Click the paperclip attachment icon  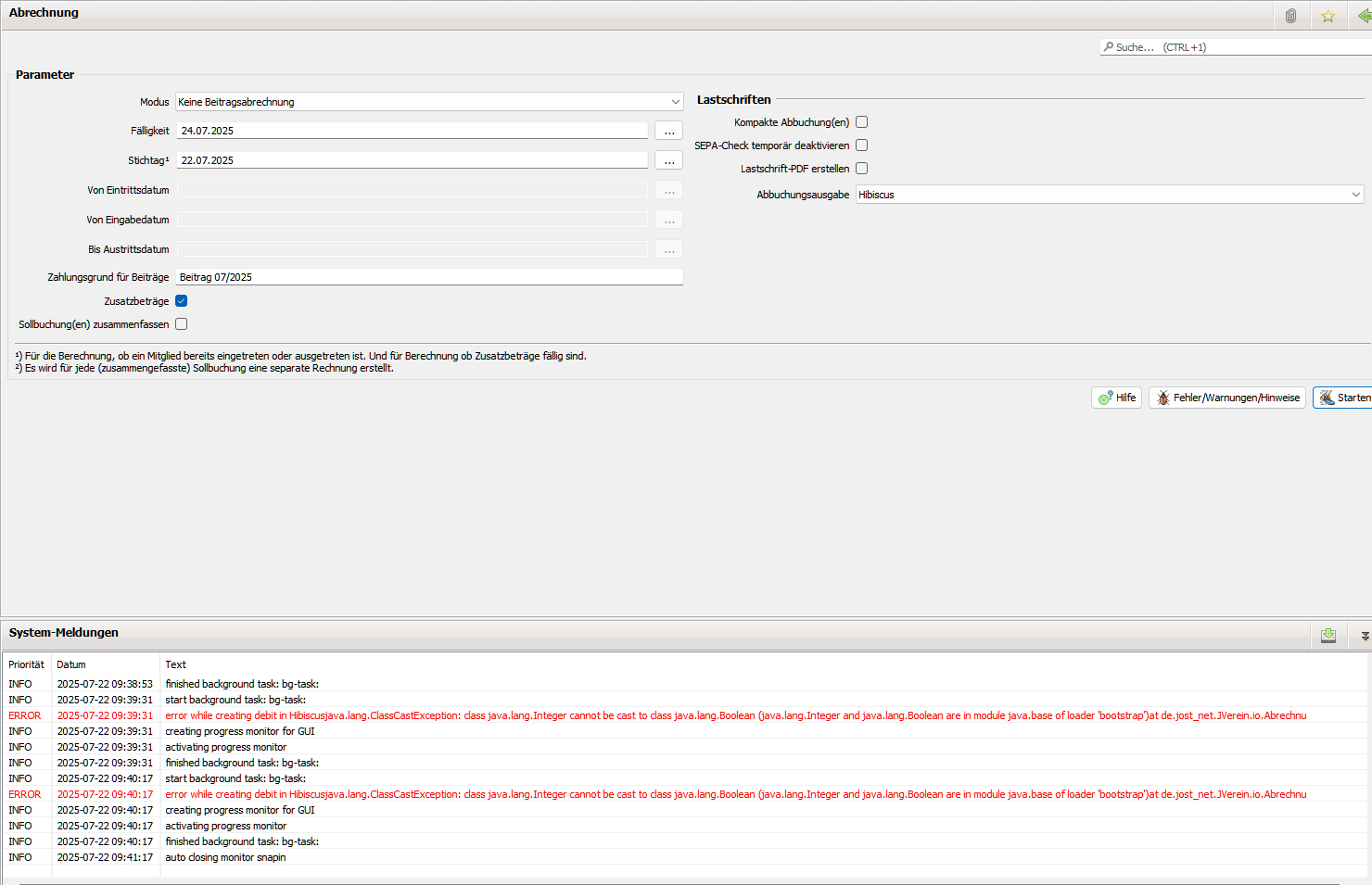click(1290, 16)
